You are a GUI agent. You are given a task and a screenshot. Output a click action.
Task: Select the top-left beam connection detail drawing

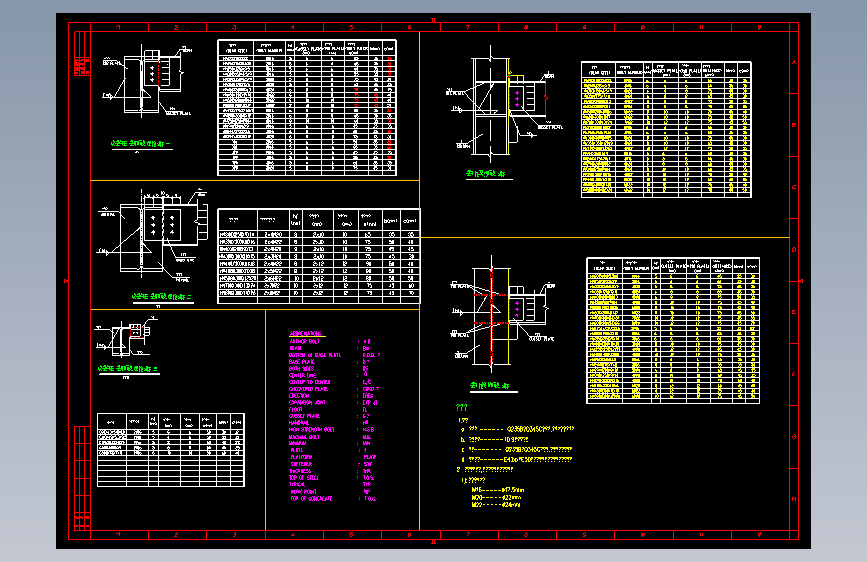[148, 82]
